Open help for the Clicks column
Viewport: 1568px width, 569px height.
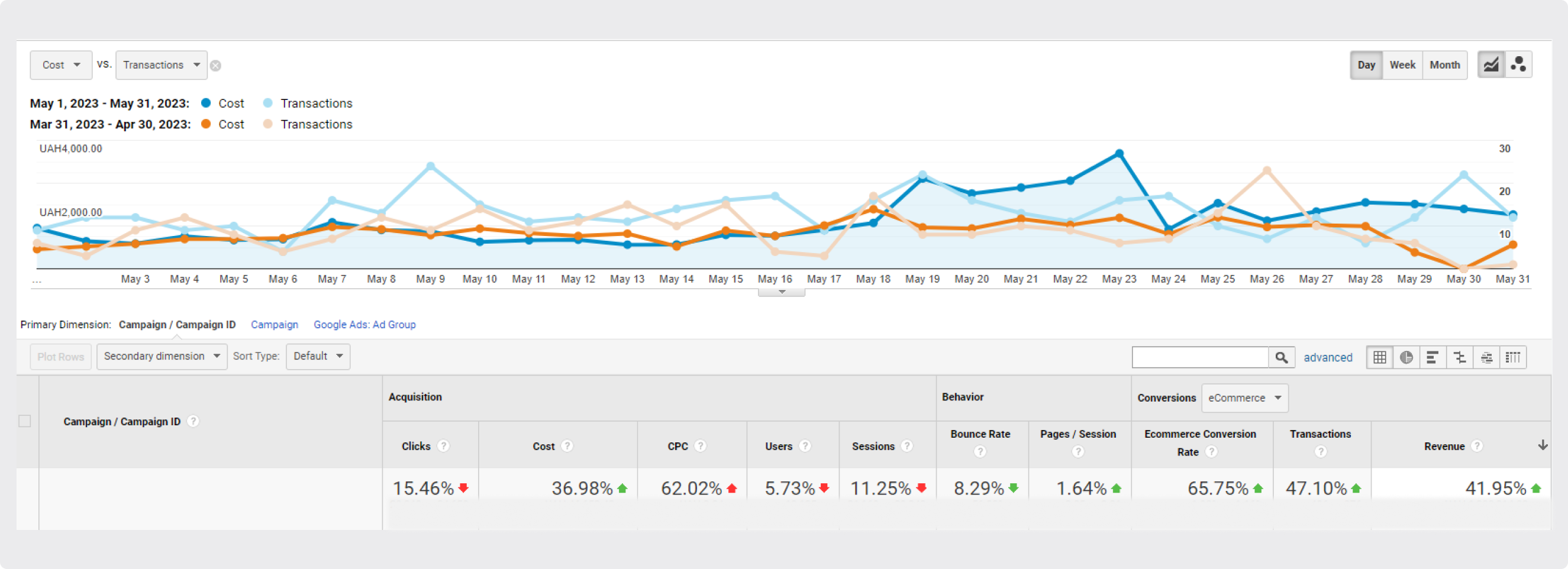pos(444,446)
